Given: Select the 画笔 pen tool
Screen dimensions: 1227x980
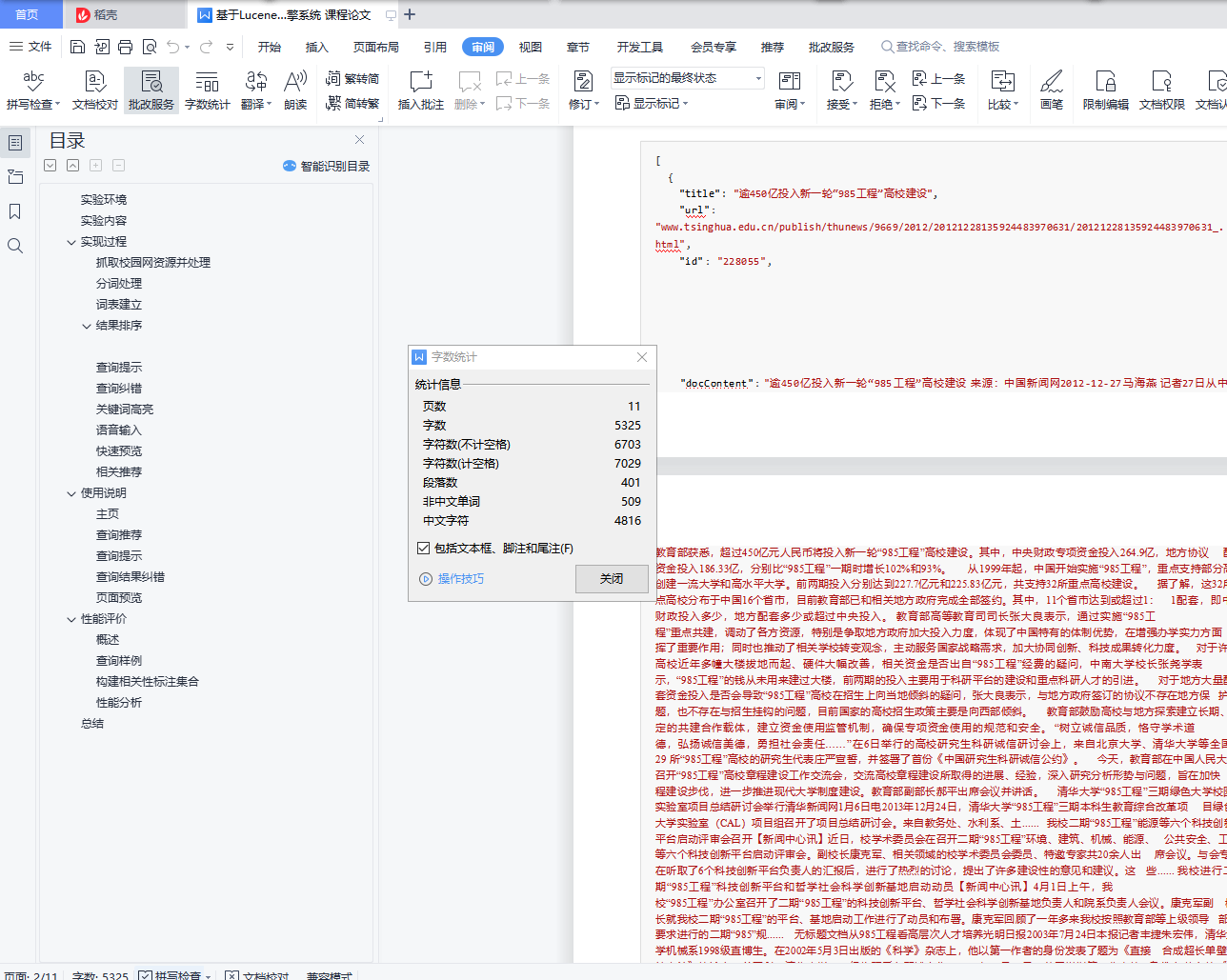Looking at the screenshot, I should (1052, 90).
